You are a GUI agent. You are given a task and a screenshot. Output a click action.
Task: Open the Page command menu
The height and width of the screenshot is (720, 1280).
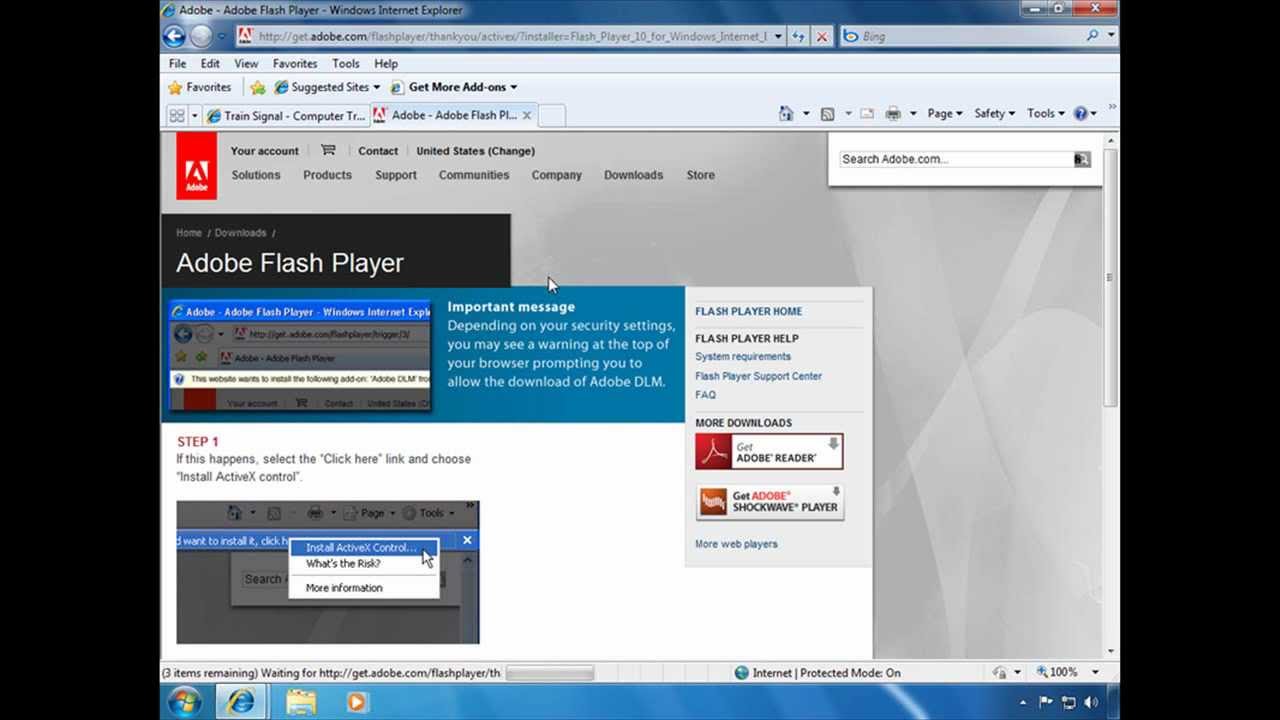(944, 114)
